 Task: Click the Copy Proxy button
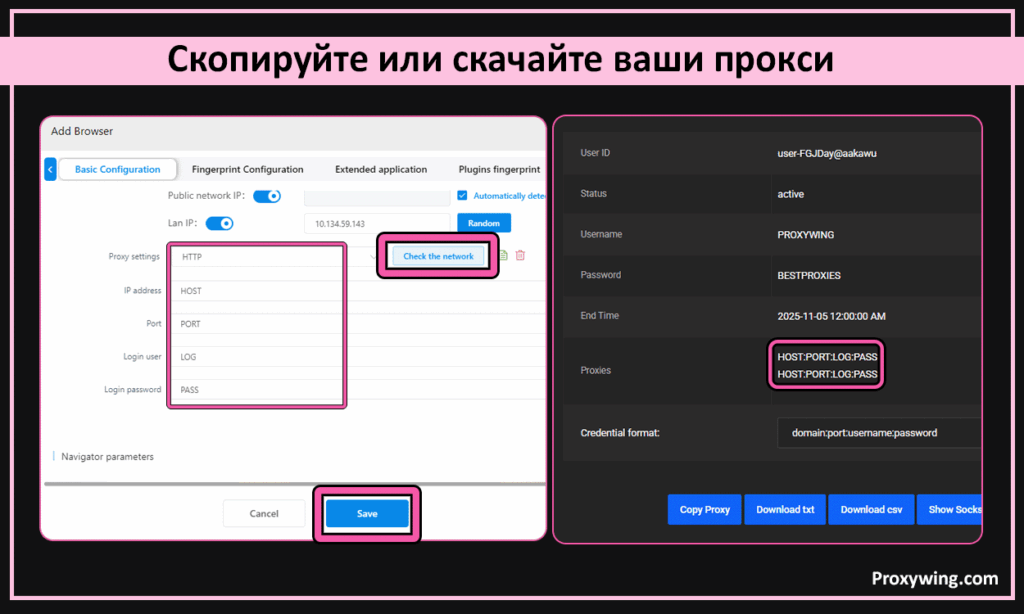(704, 509)
